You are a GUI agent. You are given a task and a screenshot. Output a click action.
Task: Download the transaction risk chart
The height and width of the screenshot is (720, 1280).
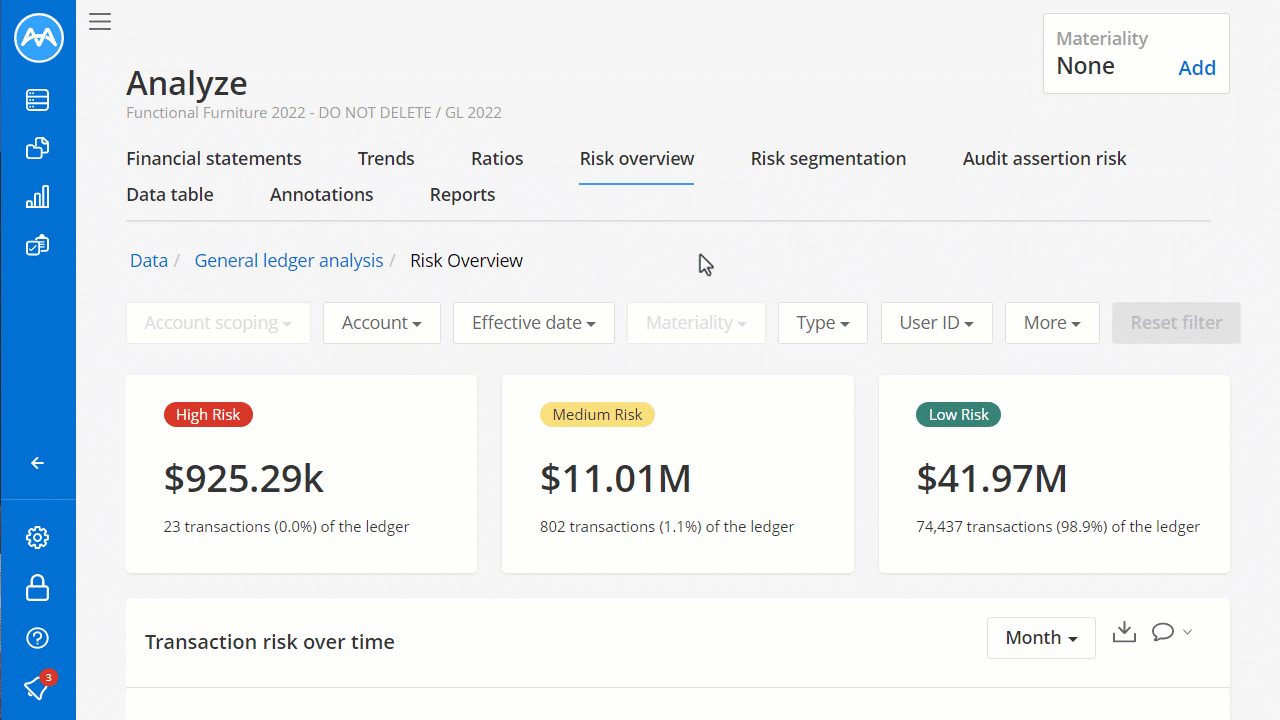click(x=1124, y=632)
